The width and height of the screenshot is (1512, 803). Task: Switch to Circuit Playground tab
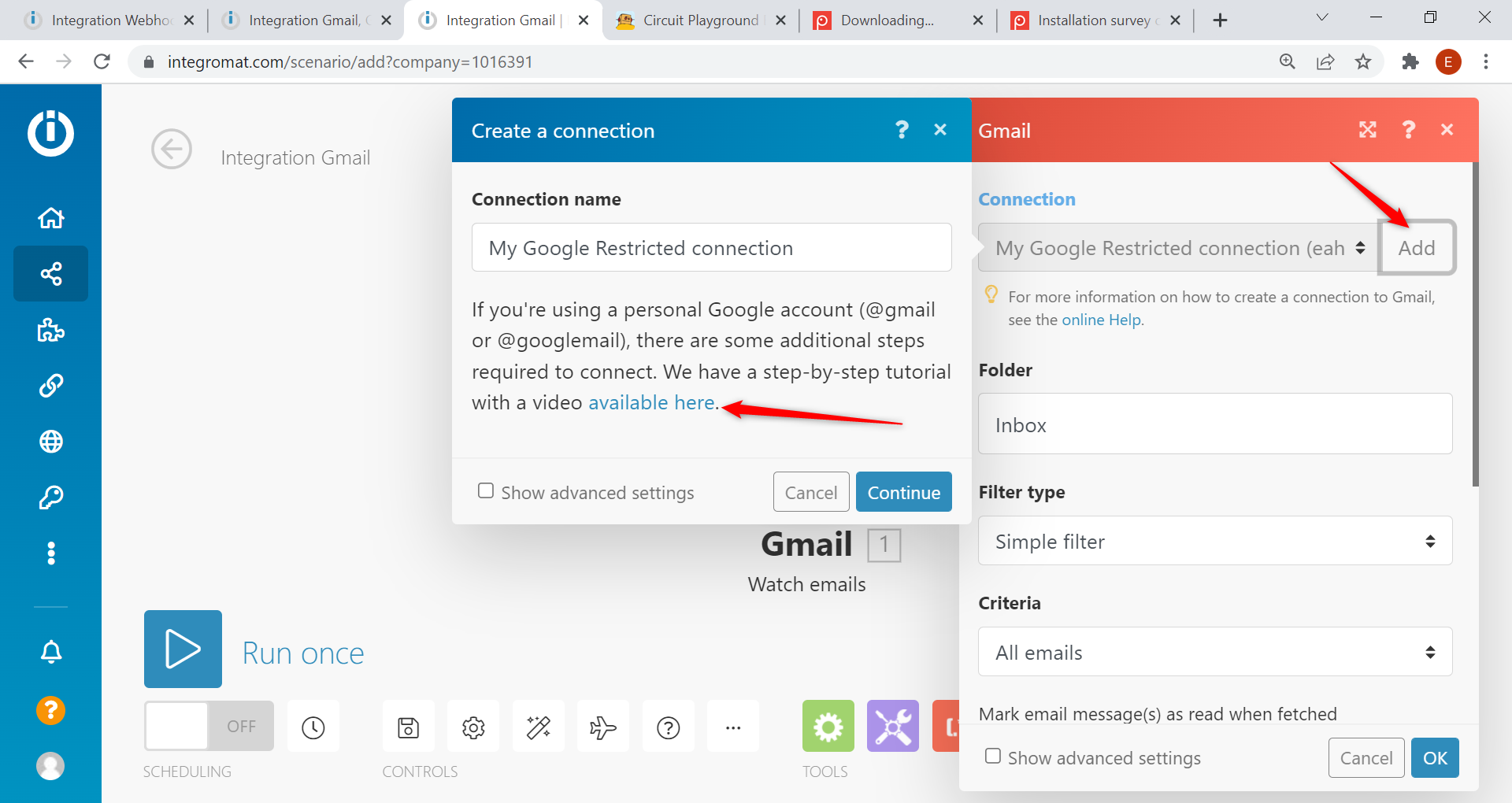pyautogui.click(x=700, y=20)
